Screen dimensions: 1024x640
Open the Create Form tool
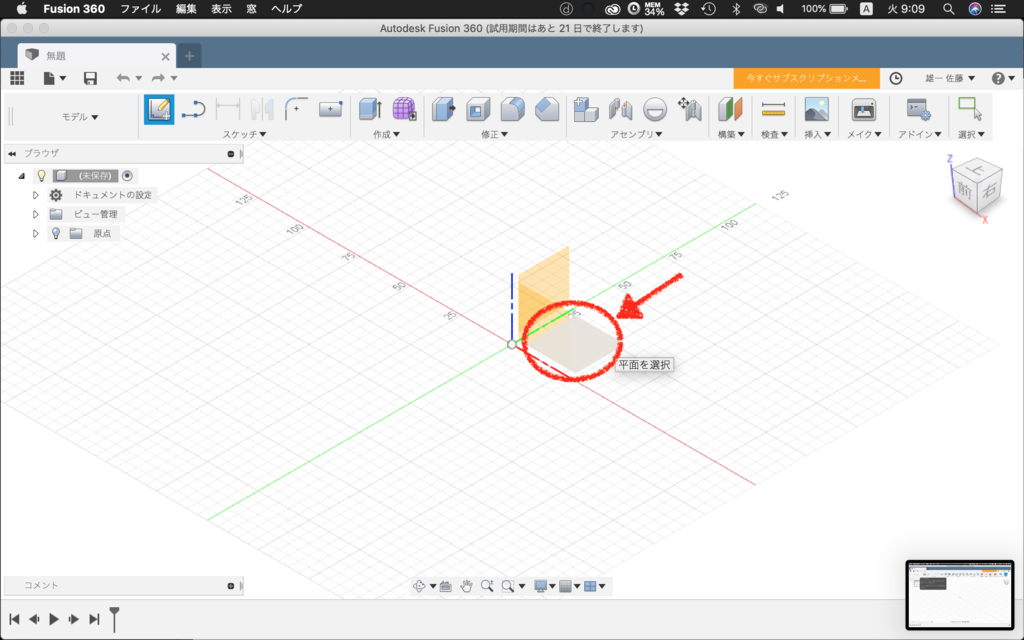[404, 109]
